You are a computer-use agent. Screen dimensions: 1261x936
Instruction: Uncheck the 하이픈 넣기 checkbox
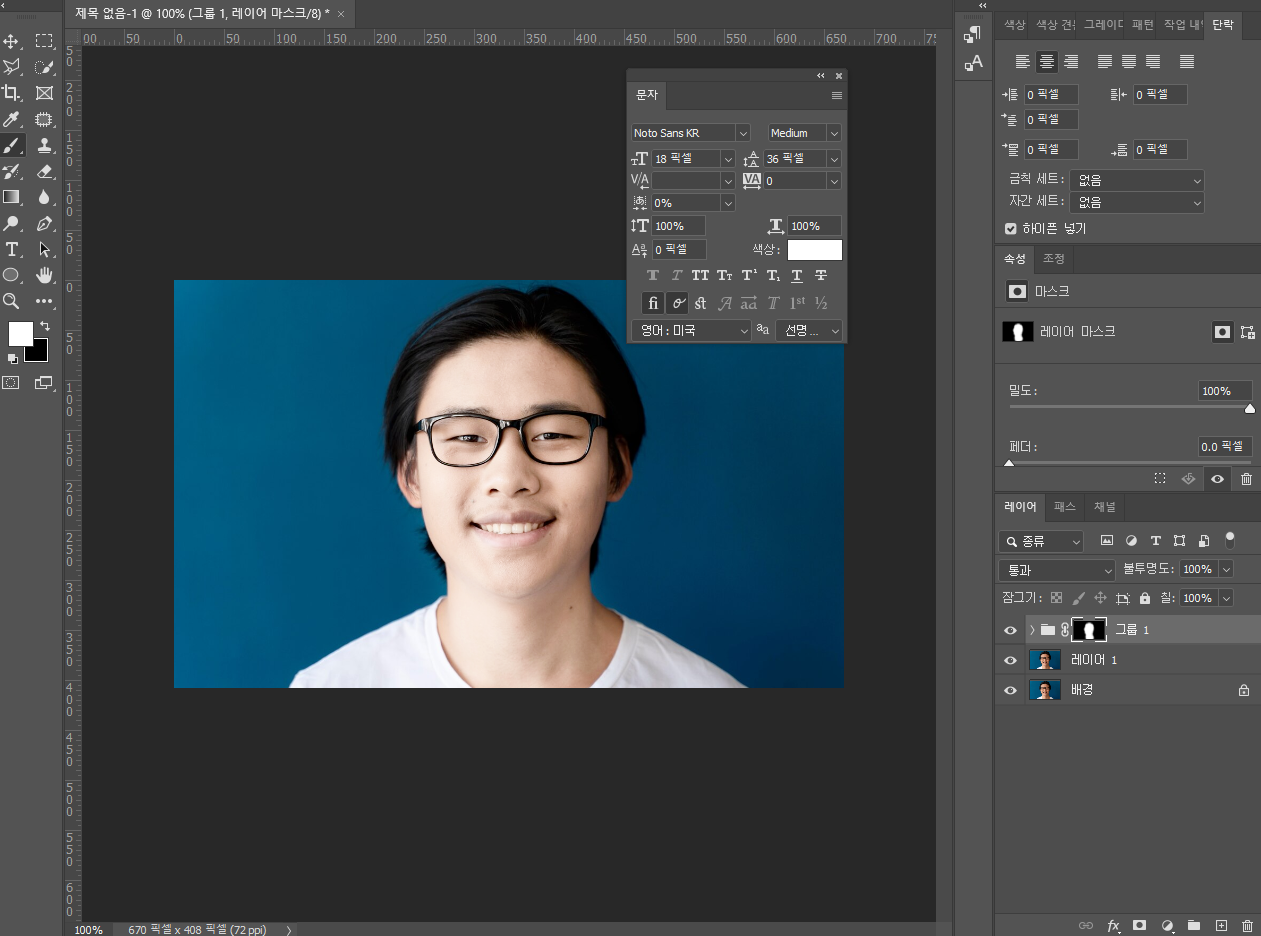[x=1011, y=229]
